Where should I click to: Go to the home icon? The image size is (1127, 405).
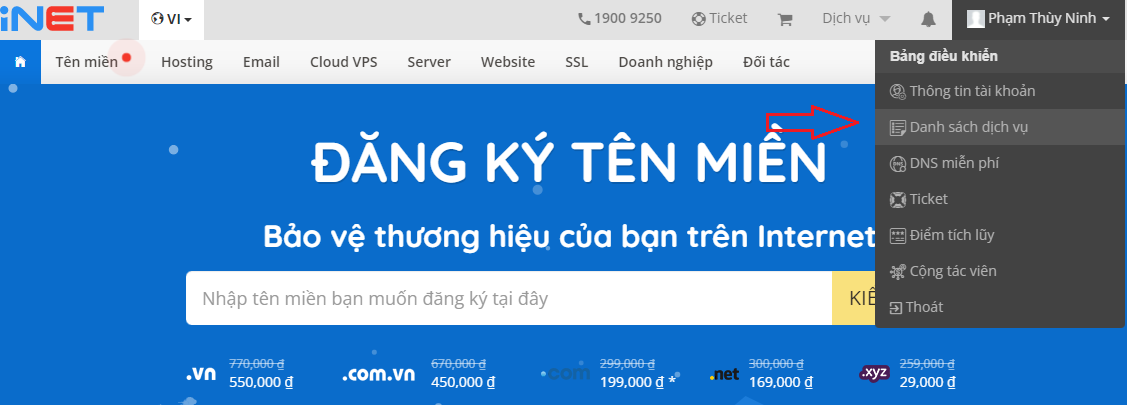point(20,62)
